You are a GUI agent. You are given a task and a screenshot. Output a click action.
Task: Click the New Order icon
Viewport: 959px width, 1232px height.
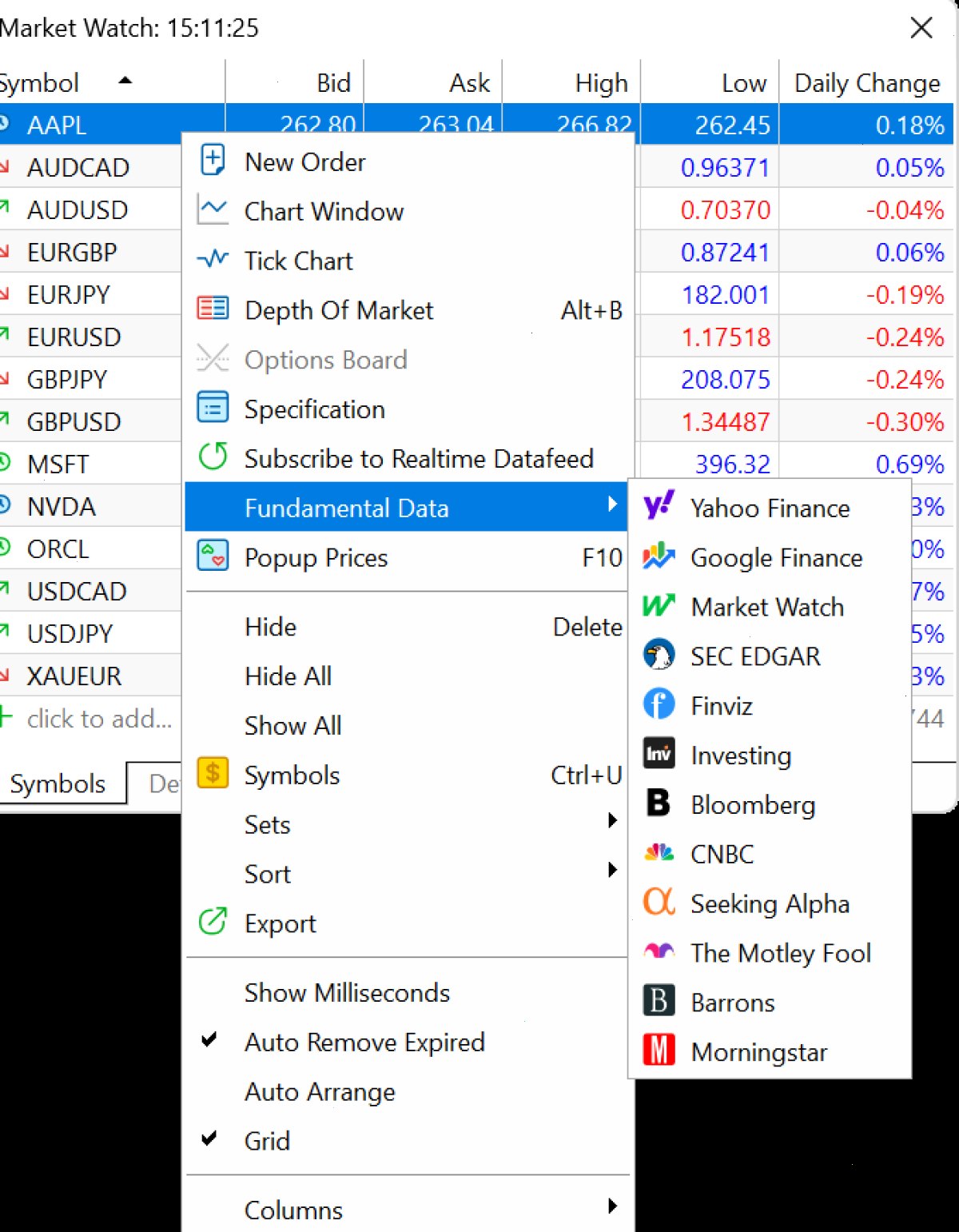coord(213,160)
